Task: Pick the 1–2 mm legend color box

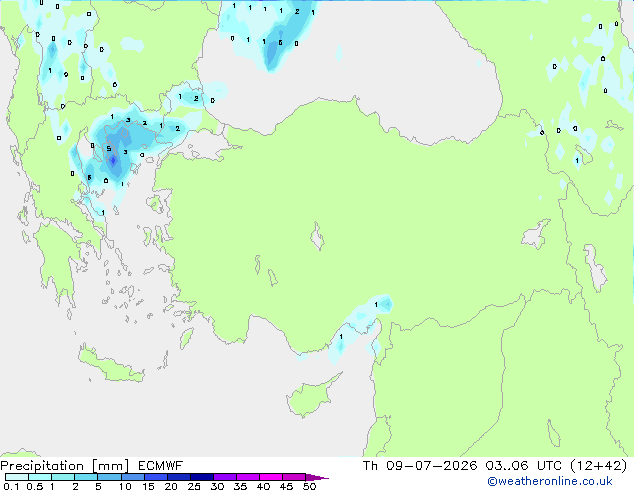Action: (x=63, y=477)
